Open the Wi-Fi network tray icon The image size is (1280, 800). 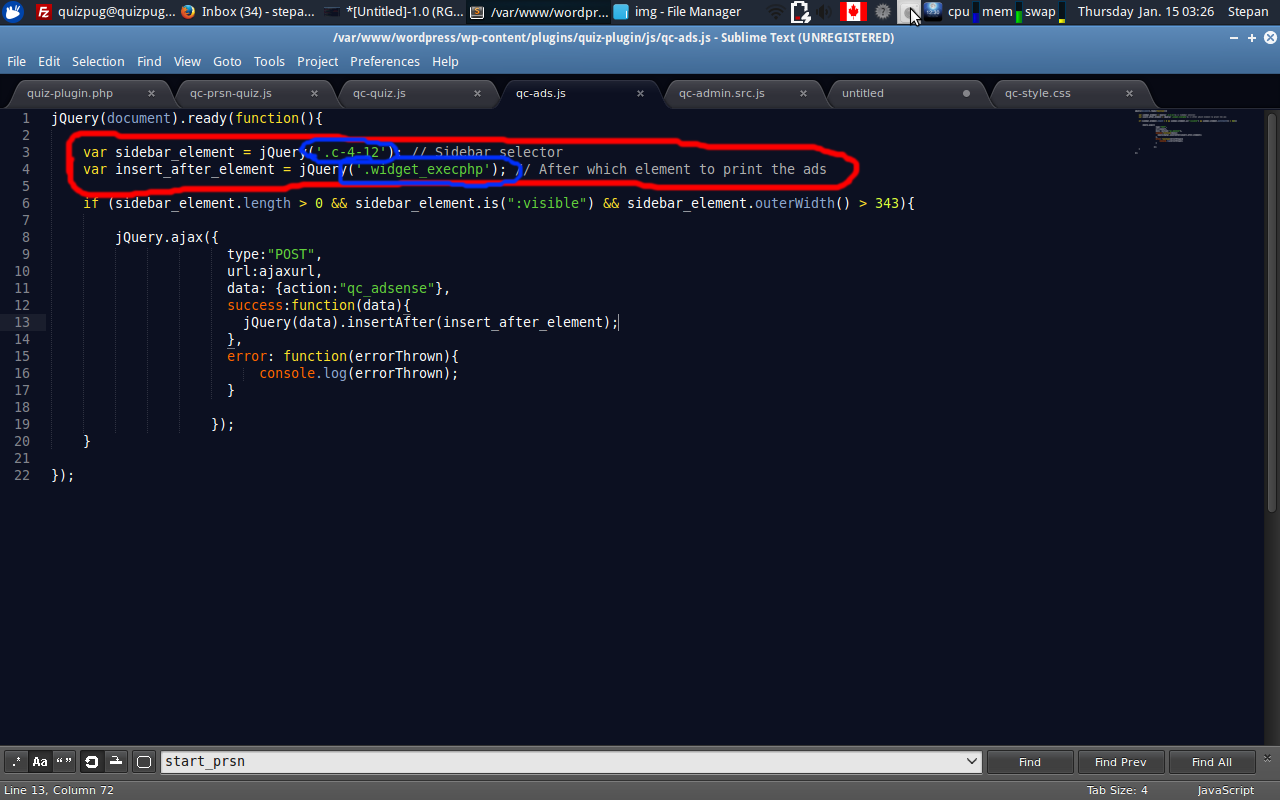tap(776, 12)
